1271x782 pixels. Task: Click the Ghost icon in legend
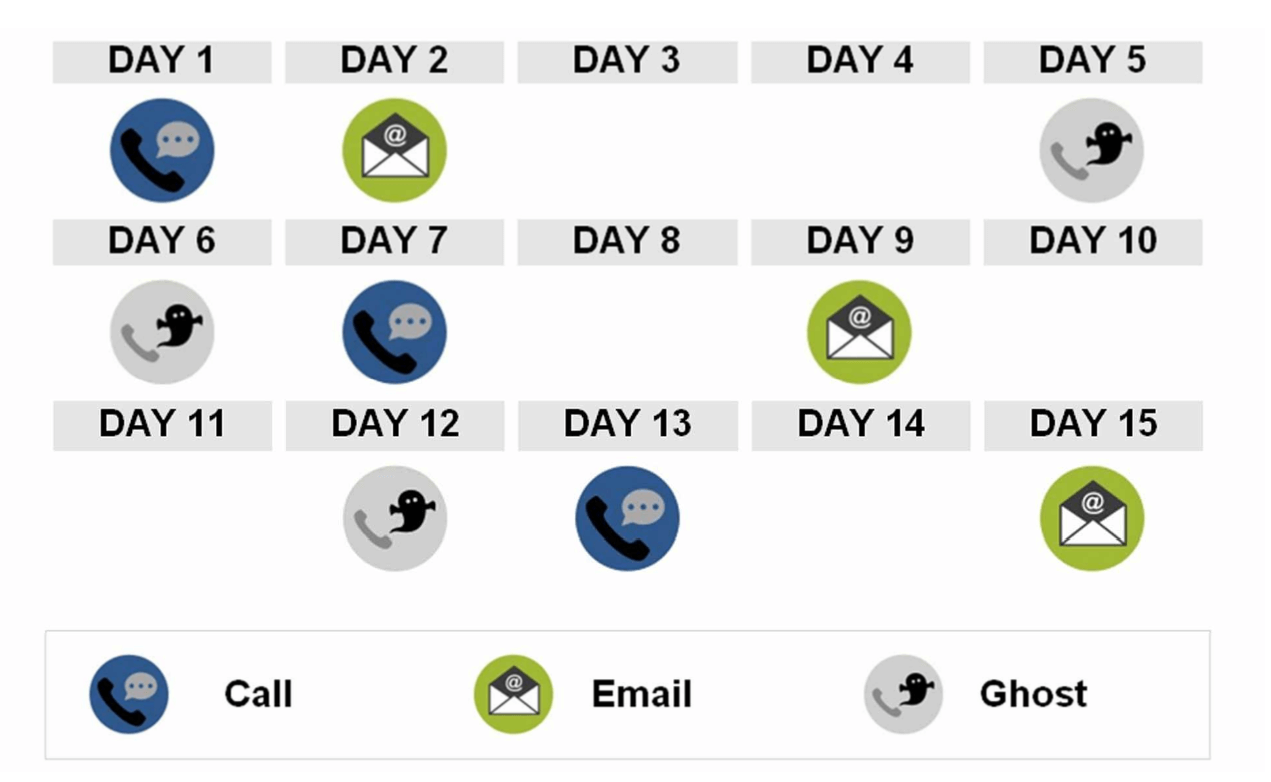[x=904, y=694]
